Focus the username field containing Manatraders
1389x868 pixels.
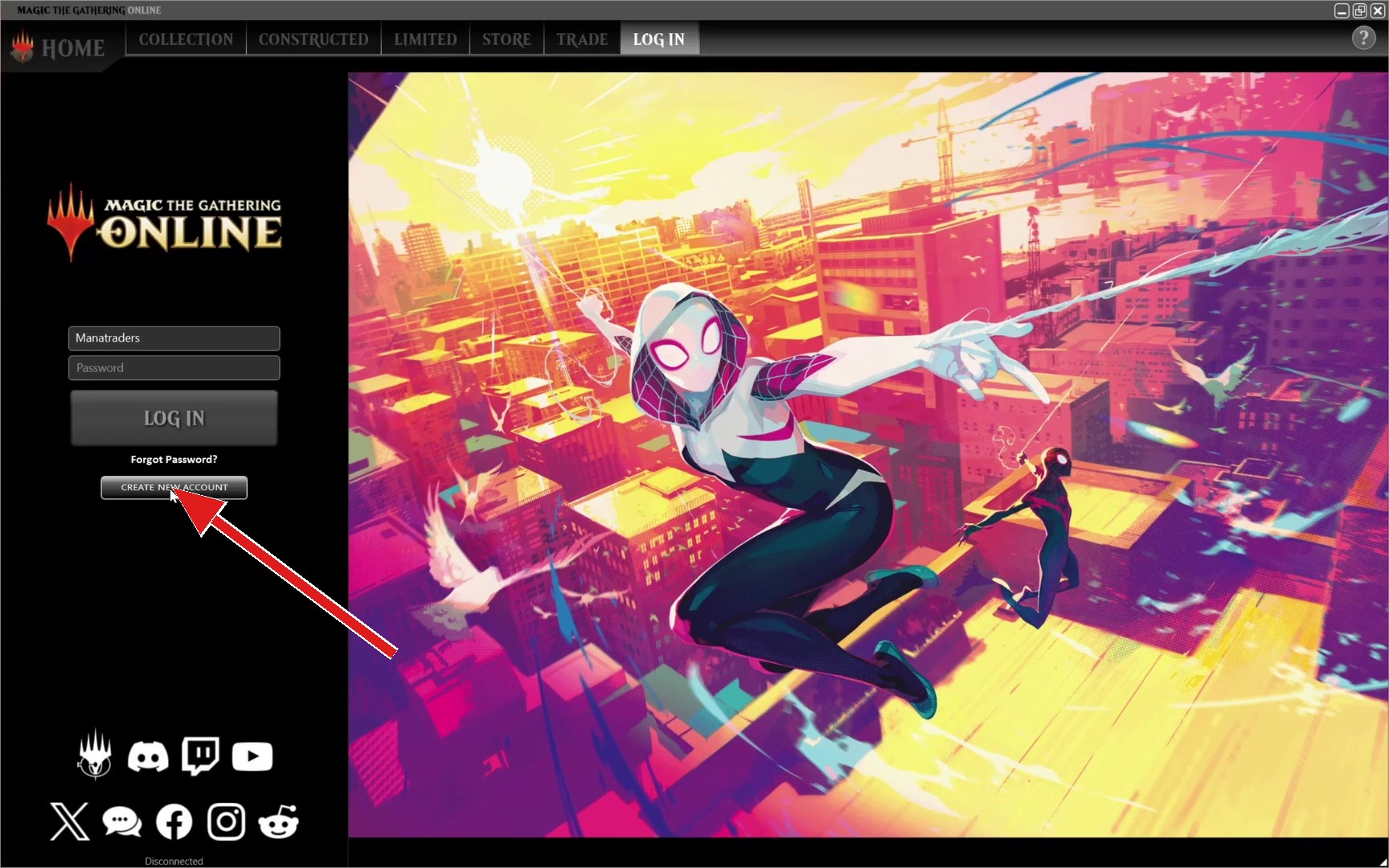(174, 338)
